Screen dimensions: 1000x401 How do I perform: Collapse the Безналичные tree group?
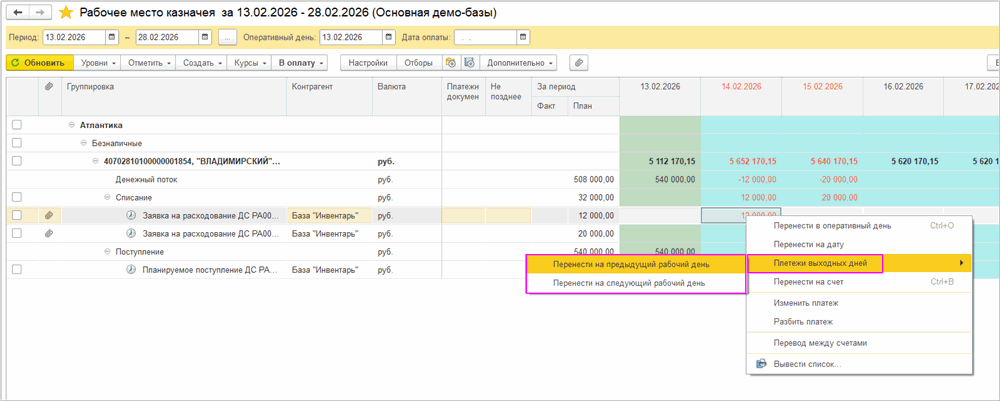coord(84,143)
